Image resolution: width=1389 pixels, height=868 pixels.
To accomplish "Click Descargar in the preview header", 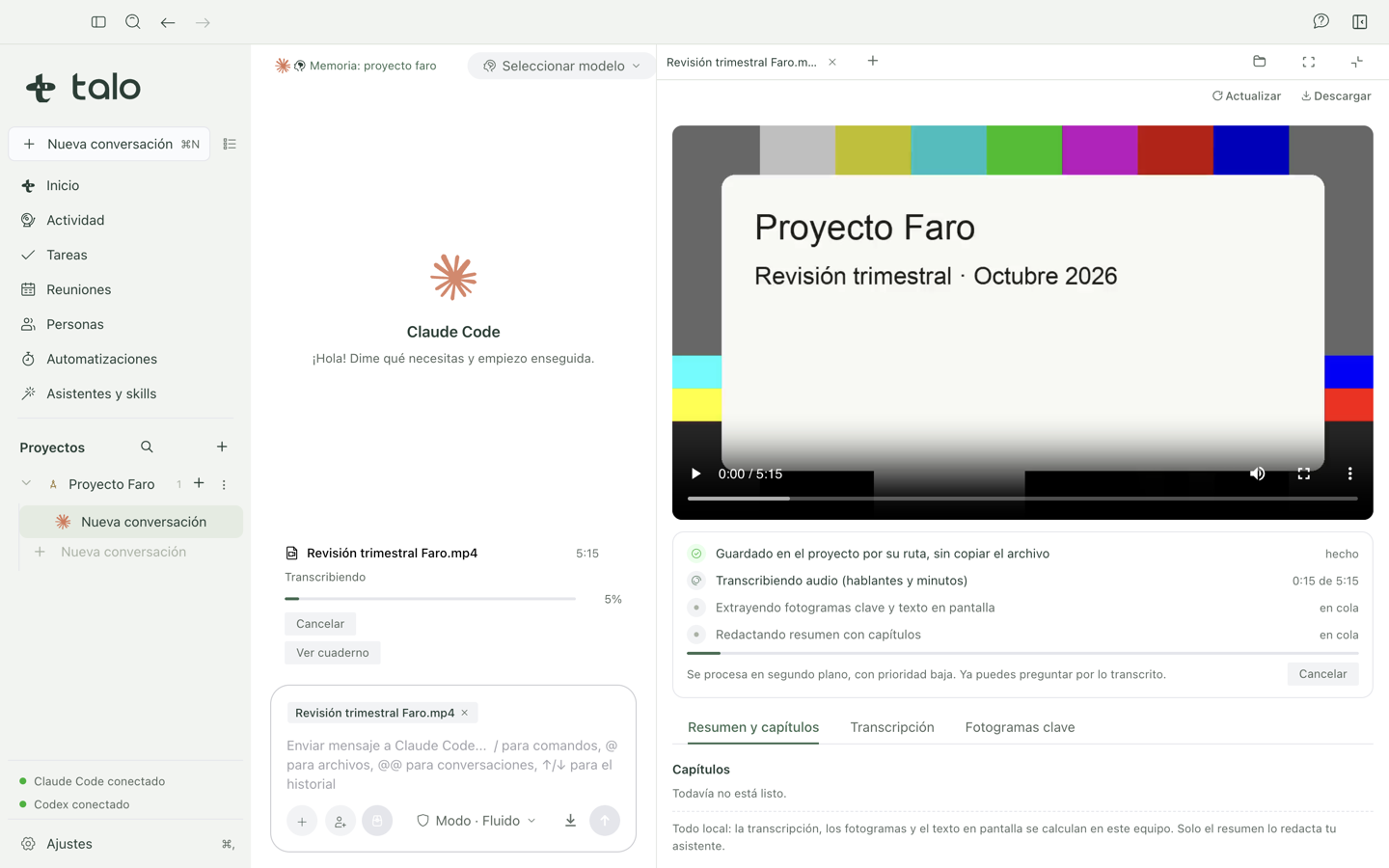I will coord(1336,95).
